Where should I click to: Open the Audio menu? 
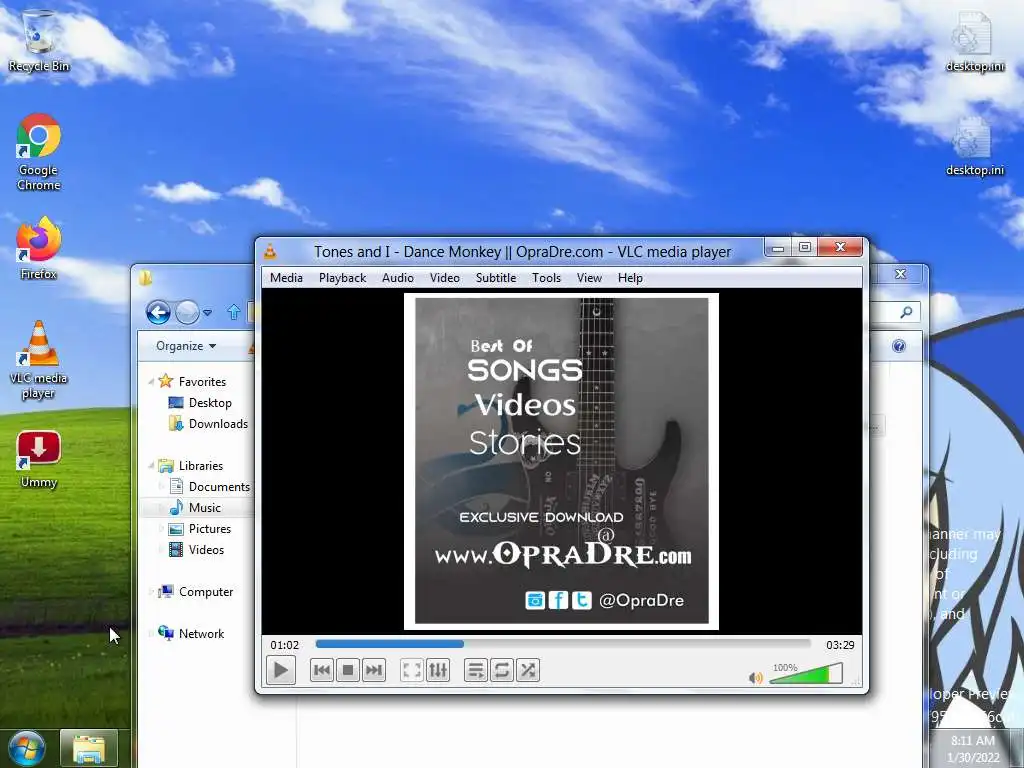click(x=398, y=278)
